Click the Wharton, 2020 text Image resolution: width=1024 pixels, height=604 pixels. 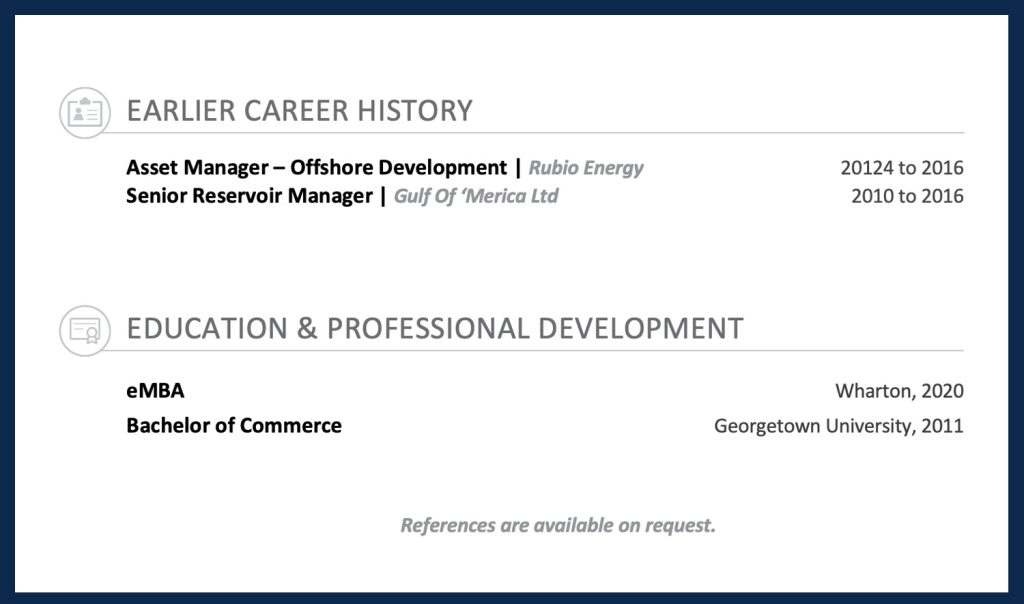(x=899, y=391)
